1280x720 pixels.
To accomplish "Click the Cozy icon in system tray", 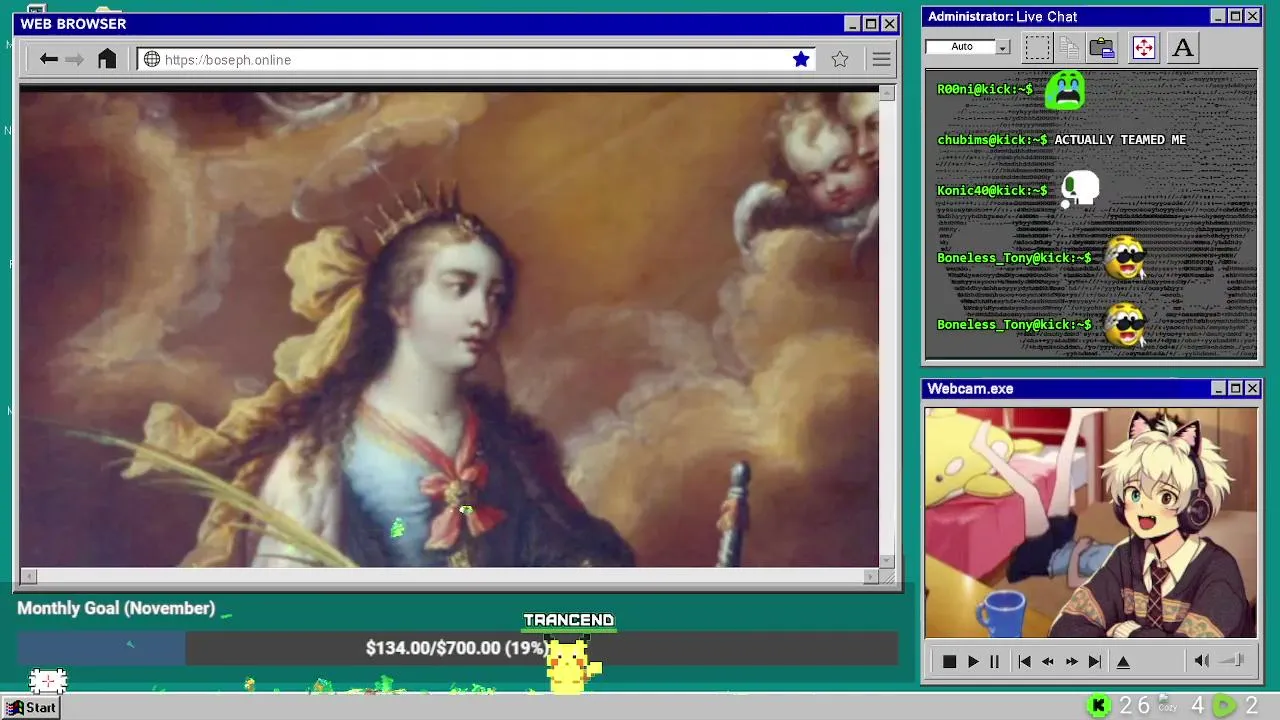I will [x=1167, y=705].
